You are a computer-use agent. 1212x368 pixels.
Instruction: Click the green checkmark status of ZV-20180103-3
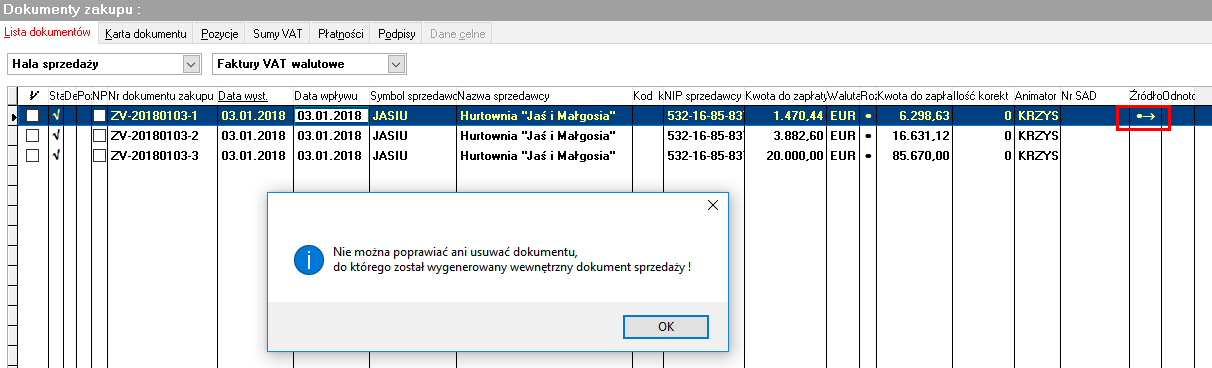tap(57, 155)
